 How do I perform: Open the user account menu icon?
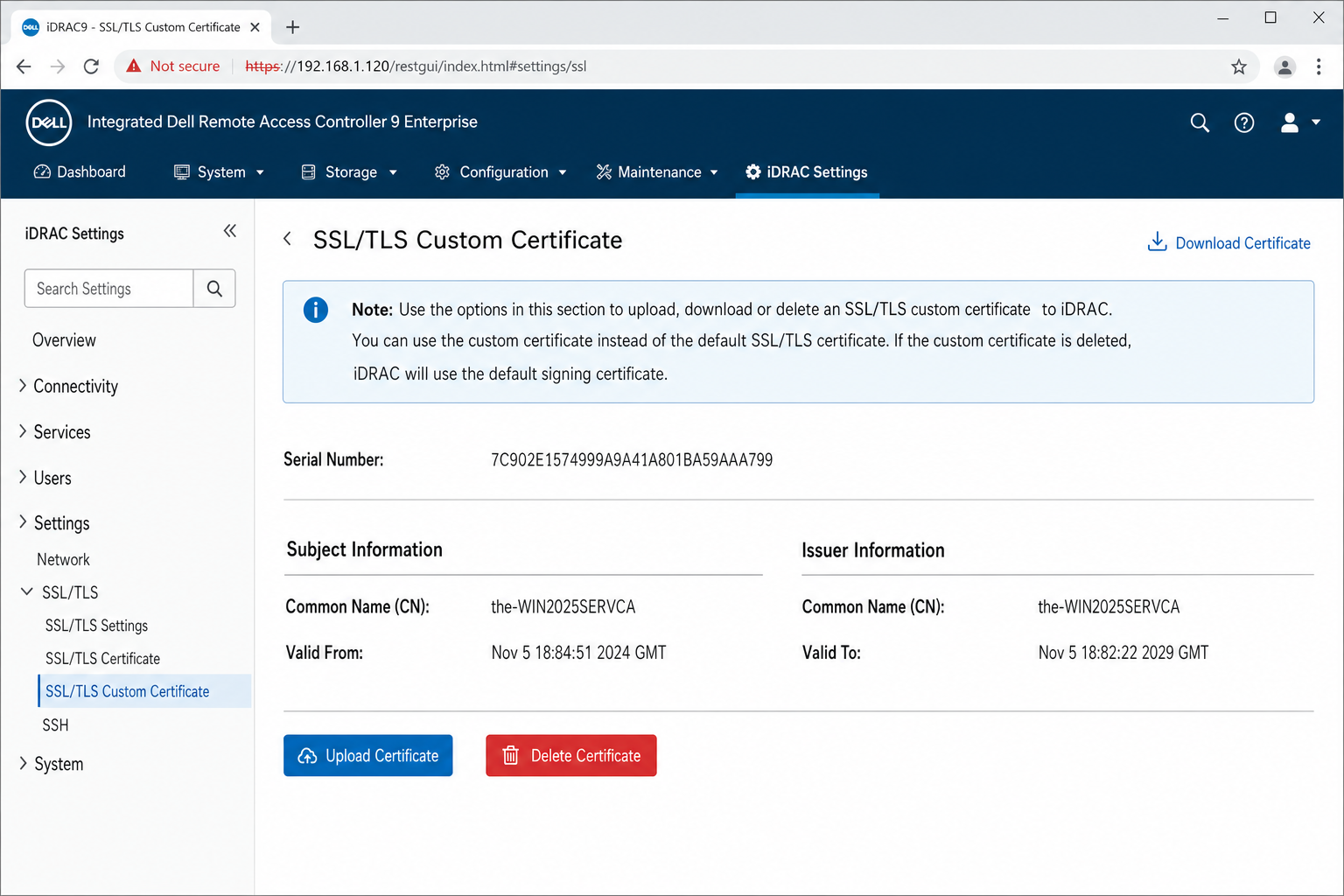pos(1290,123)
